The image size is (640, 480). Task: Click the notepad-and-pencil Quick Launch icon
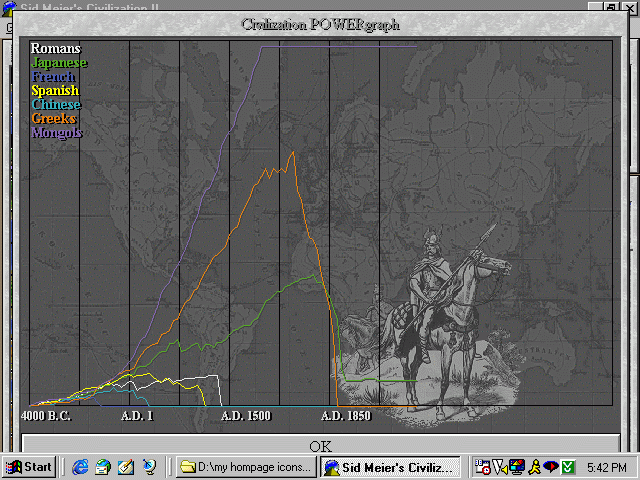(x=126, y=467)
